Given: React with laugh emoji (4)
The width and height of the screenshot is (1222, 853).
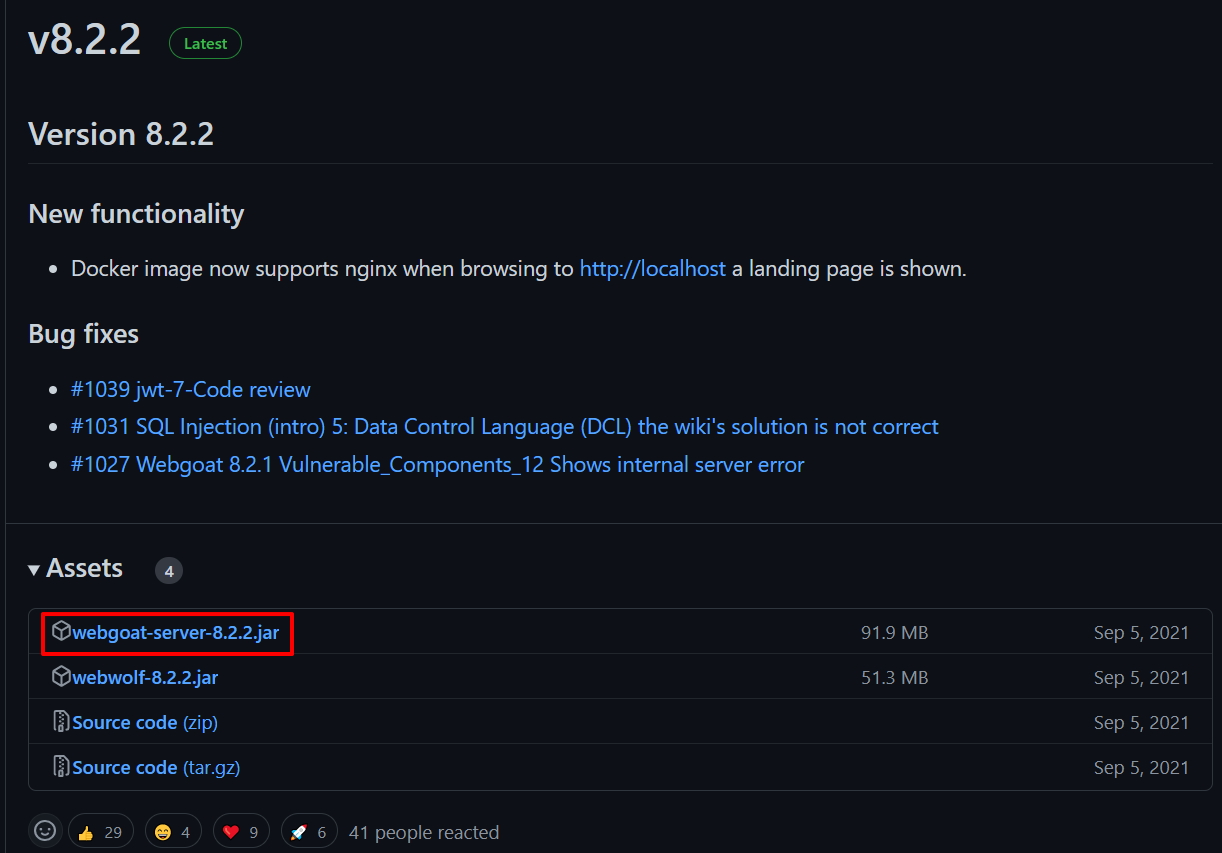Looking at the screenshot, I should pyautogui.click(x=173, y=832).
